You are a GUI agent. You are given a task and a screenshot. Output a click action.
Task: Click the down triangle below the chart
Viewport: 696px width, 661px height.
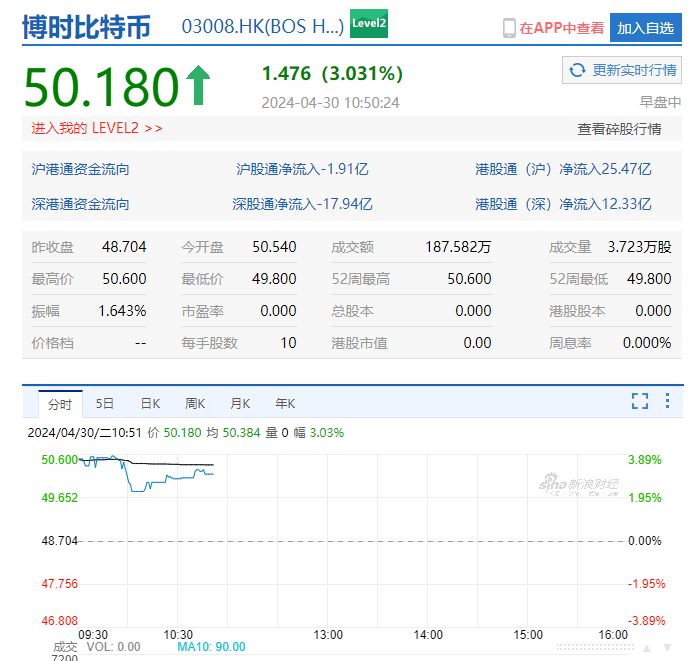667,648
